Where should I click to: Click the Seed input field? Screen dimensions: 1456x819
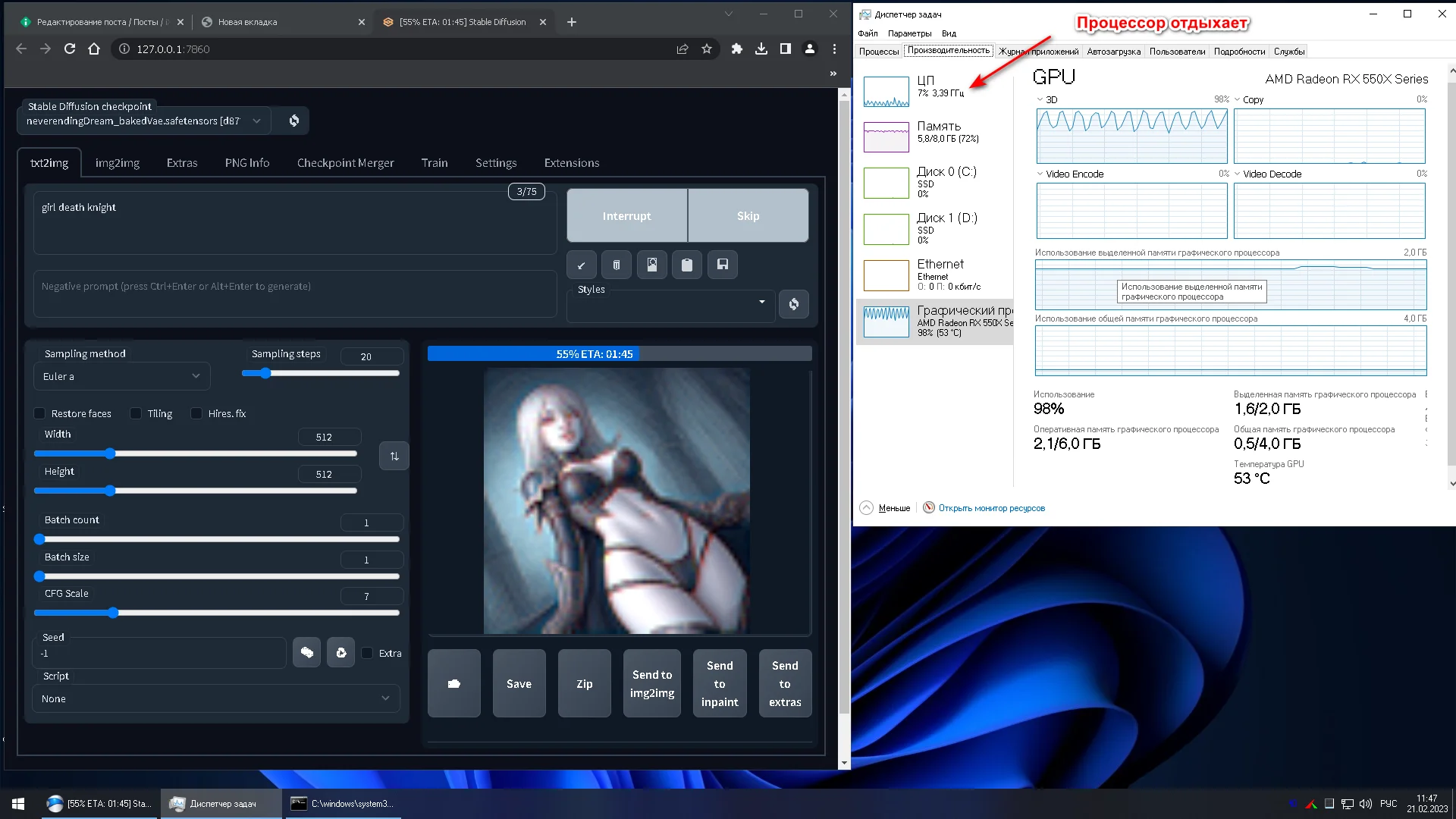159,653
